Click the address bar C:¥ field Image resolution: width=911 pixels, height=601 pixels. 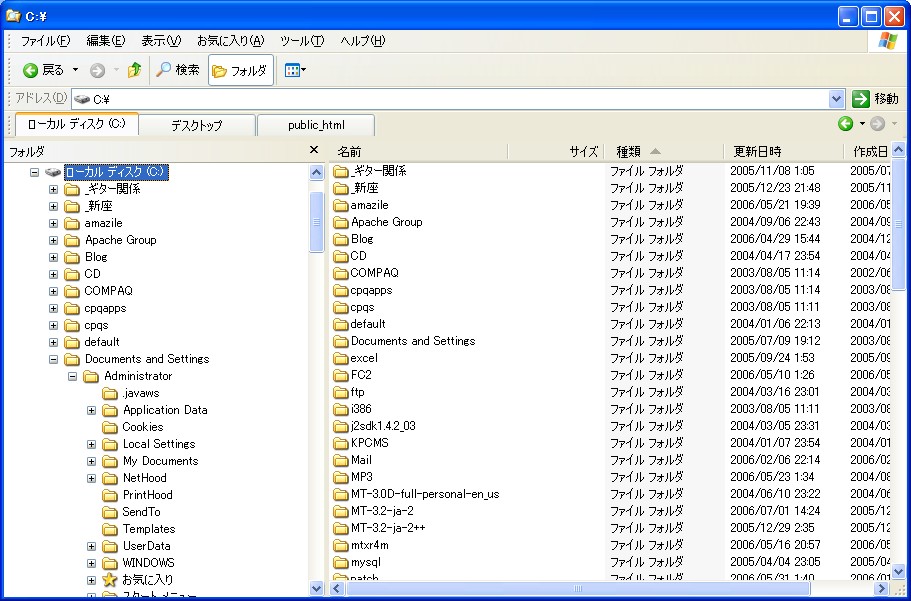(x=451, y=99)
